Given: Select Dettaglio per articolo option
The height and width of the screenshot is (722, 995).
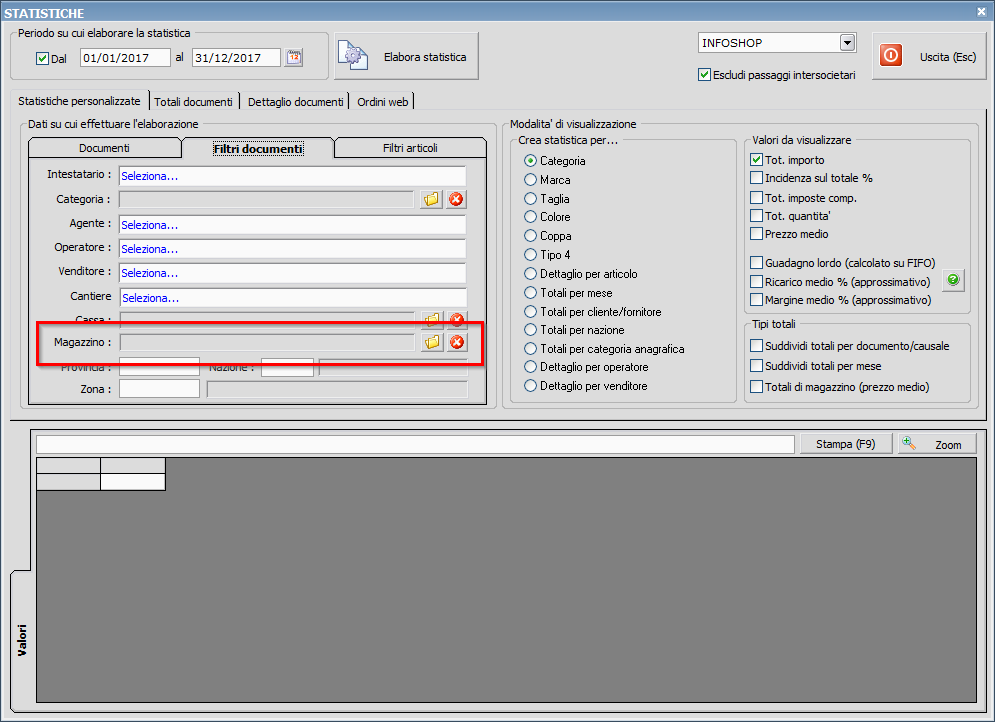Looking at the screenshot, I should pos(530,274).
